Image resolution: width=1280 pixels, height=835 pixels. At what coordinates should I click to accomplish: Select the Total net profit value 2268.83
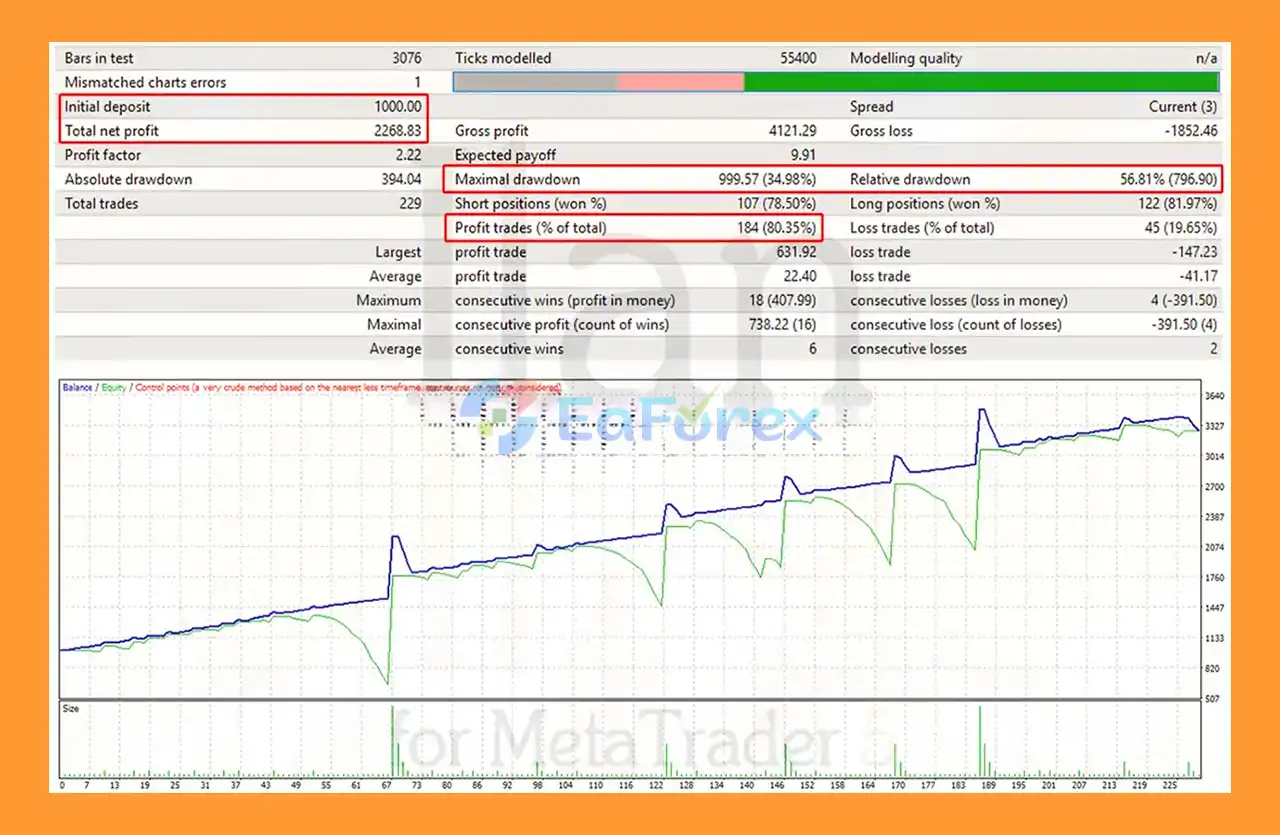click(397, 131)
